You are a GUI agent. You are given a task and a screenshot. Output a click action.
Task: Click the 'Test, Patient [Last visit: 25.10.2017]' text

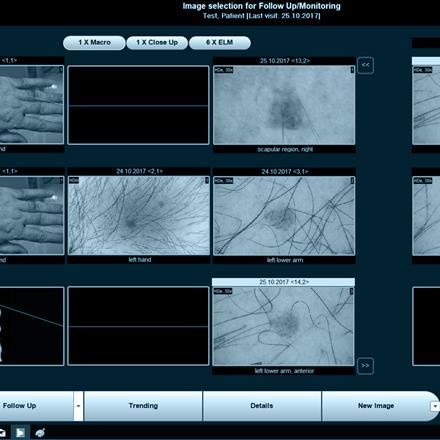pos(262,16)
